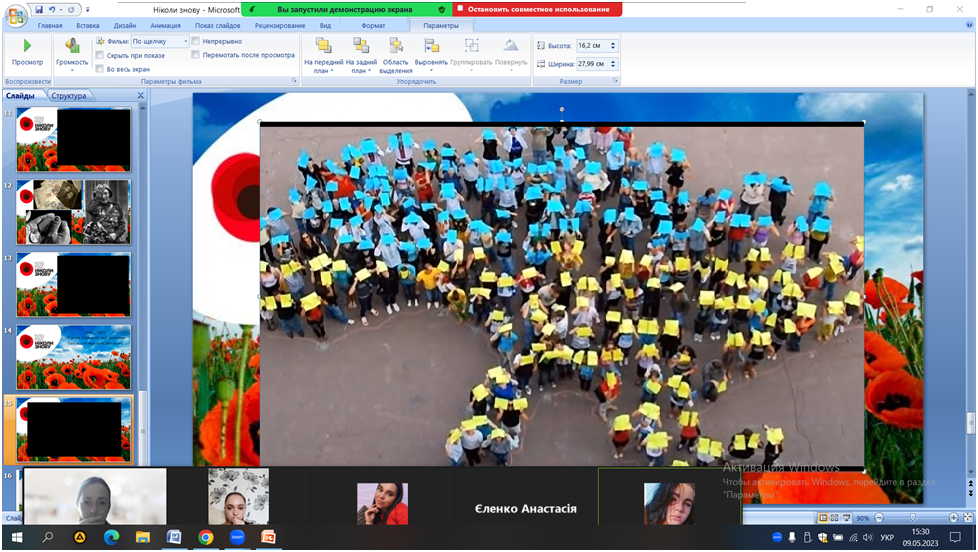Expand the Фильм playback dropdown
Image resolution: width=978 pixels, height=552 pixels.
[185, 42]
